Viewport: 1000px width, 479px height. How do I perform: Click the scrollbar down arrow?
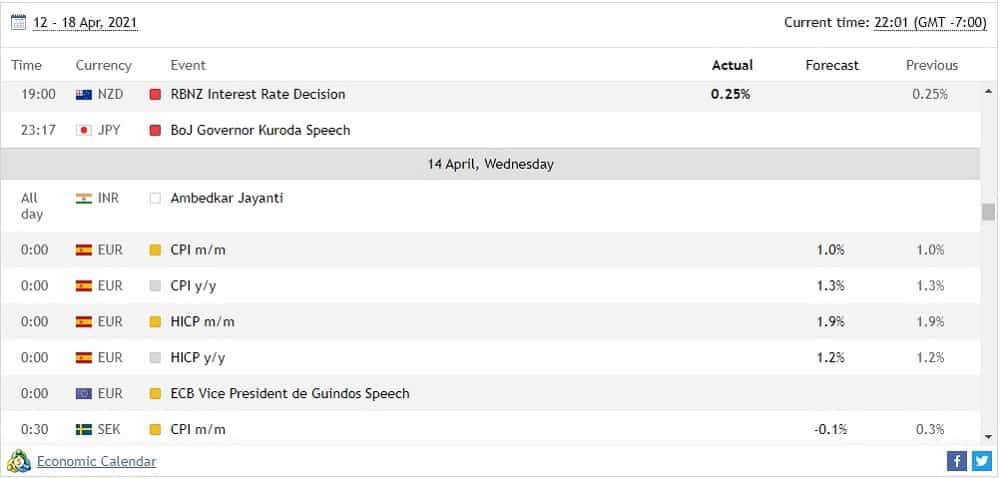[x=989, y=437]
